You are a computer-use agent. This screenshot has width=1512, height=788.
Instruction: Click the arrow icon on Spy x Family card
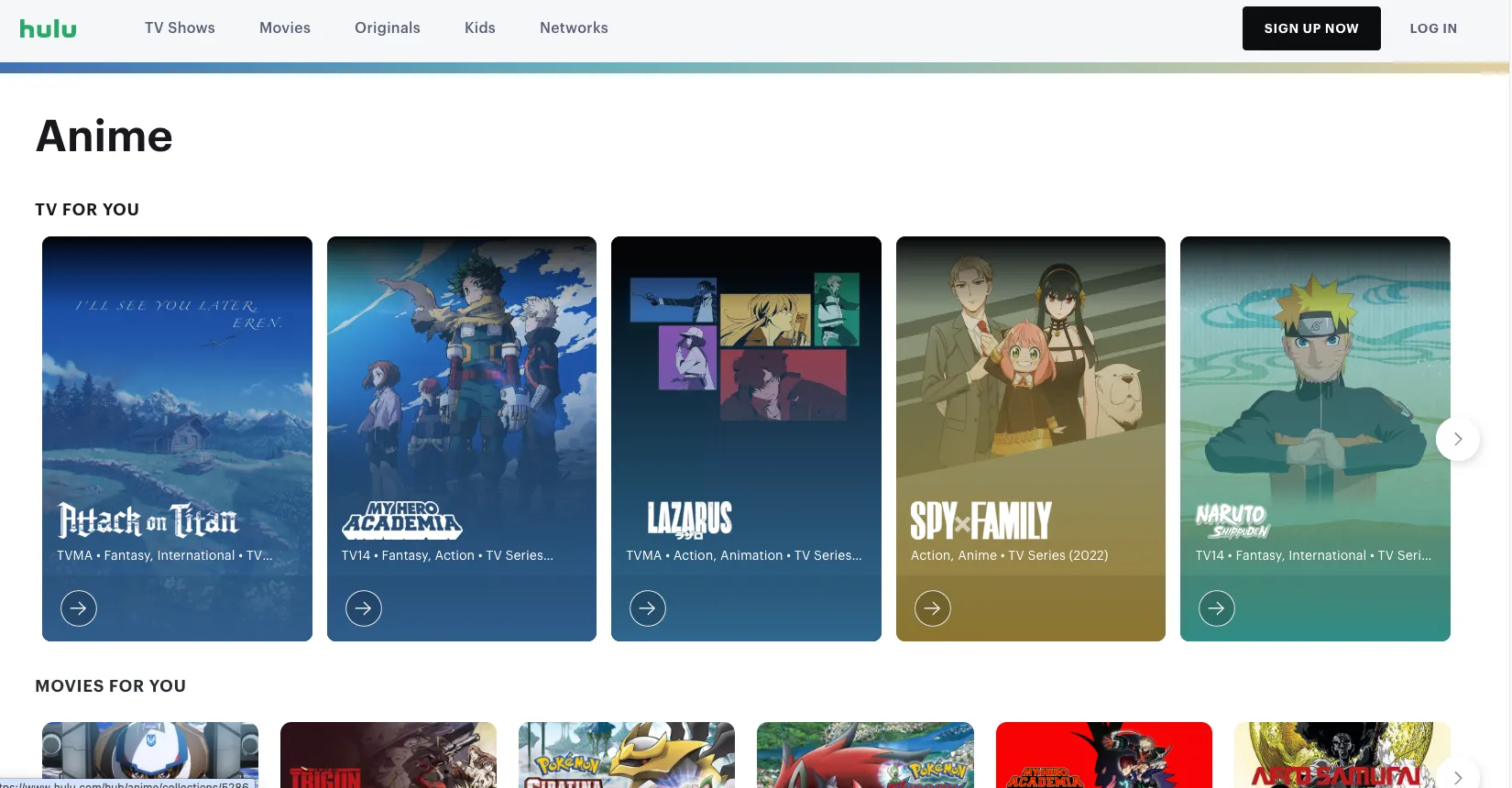click(x=933, y=607)
